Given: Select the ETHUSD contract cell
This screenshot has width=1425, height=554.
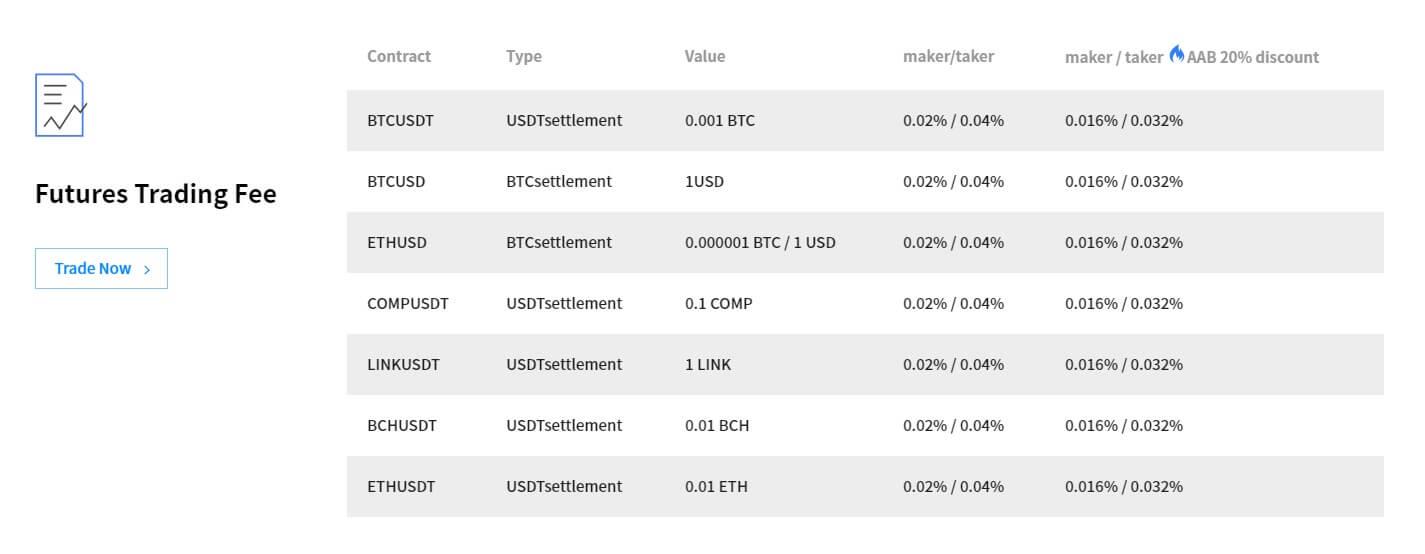Looking at the screenshot, I should click(397, 242).
